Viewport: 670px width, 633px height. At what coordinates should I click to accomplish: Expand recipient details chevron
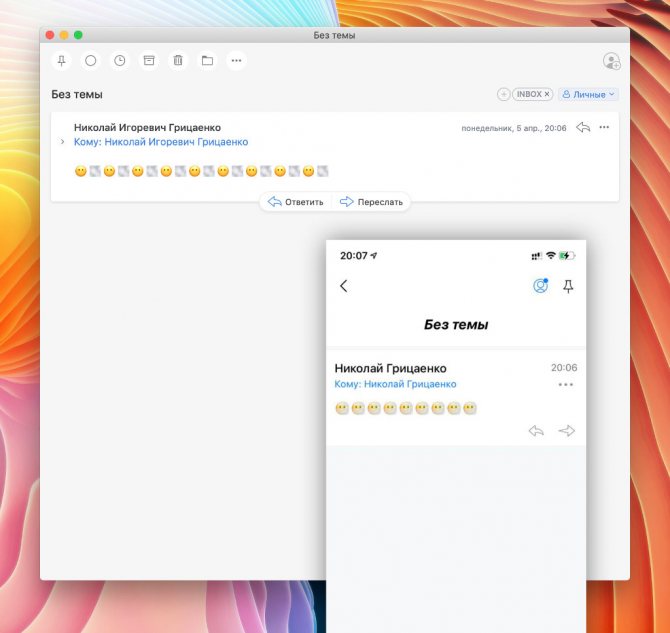[62, 141]
